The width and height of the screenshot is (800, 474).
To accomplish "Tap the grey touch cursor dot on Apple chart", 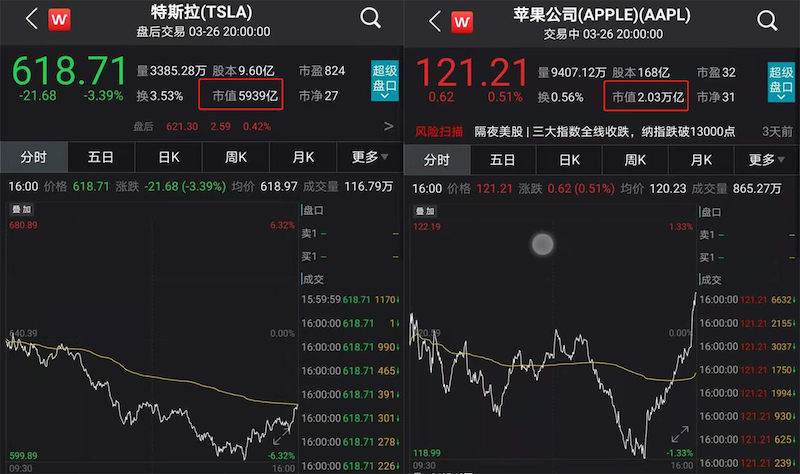I will click(542, 244).
